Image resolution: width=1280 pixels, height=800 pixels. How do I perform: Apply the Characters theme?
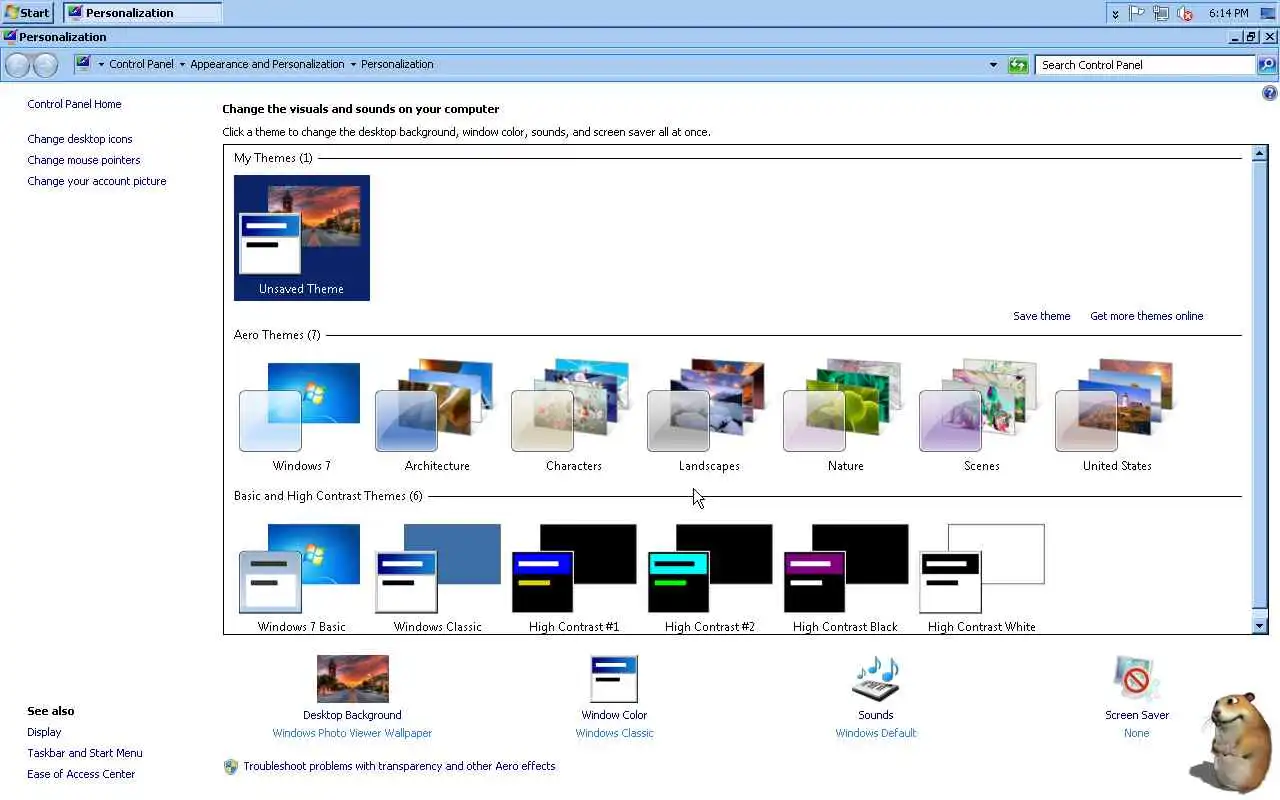[x=573, y=416]
